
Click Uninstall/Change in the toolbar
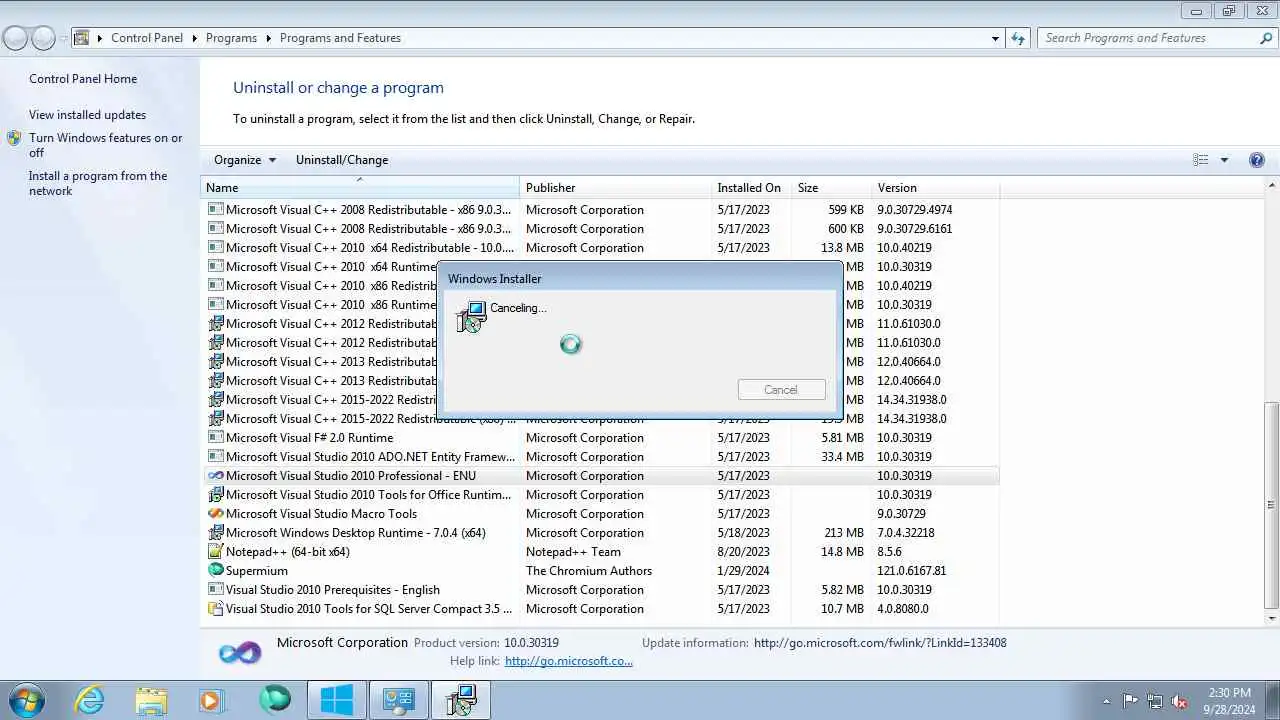point(342,160)
